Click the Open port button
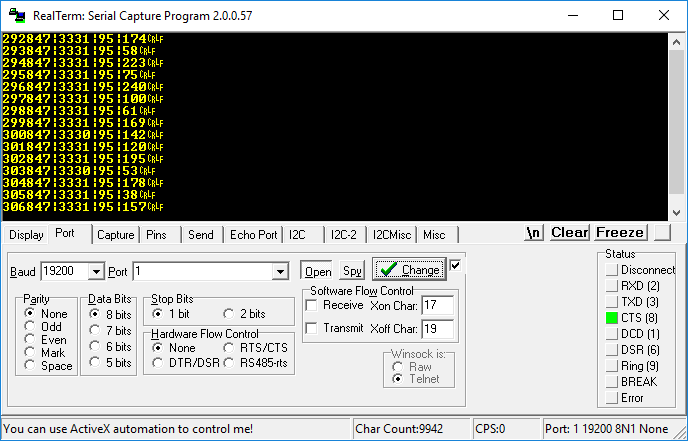 point(318,272)
